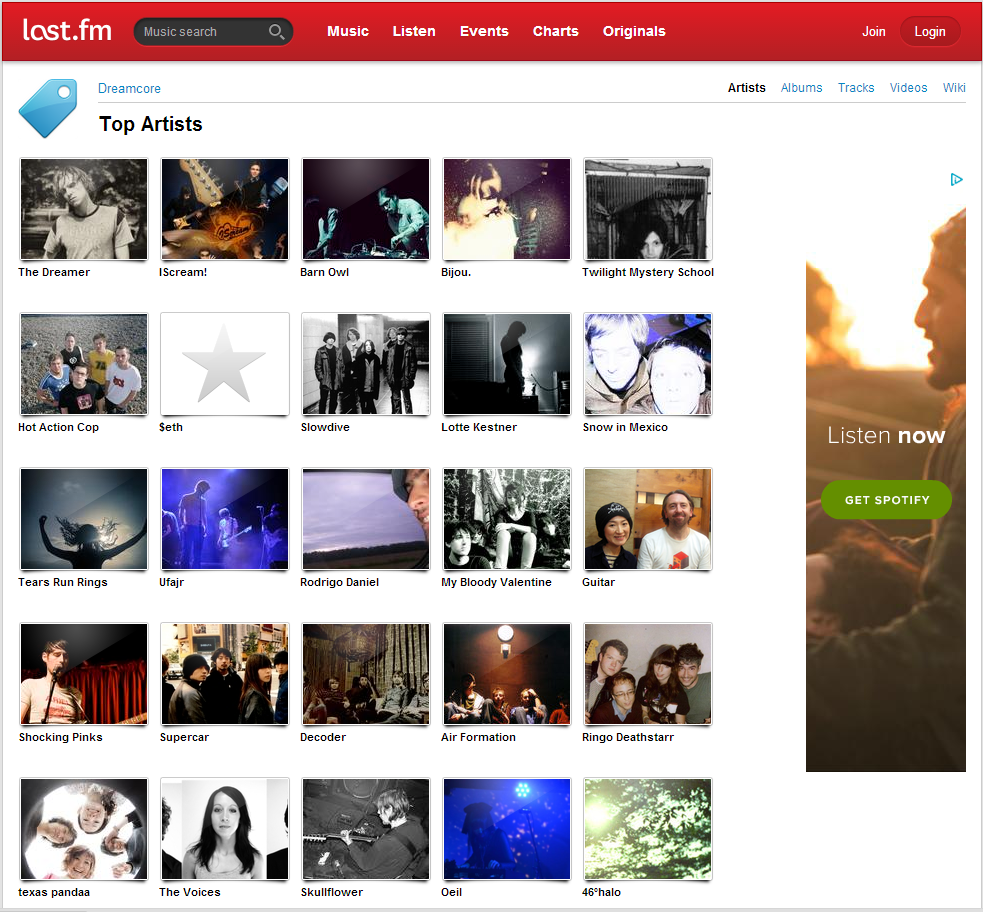983x912 pixels.
Task: Open Rodrigo Daniel artist image
Action: pyautogui.click(x=366, y=518)
